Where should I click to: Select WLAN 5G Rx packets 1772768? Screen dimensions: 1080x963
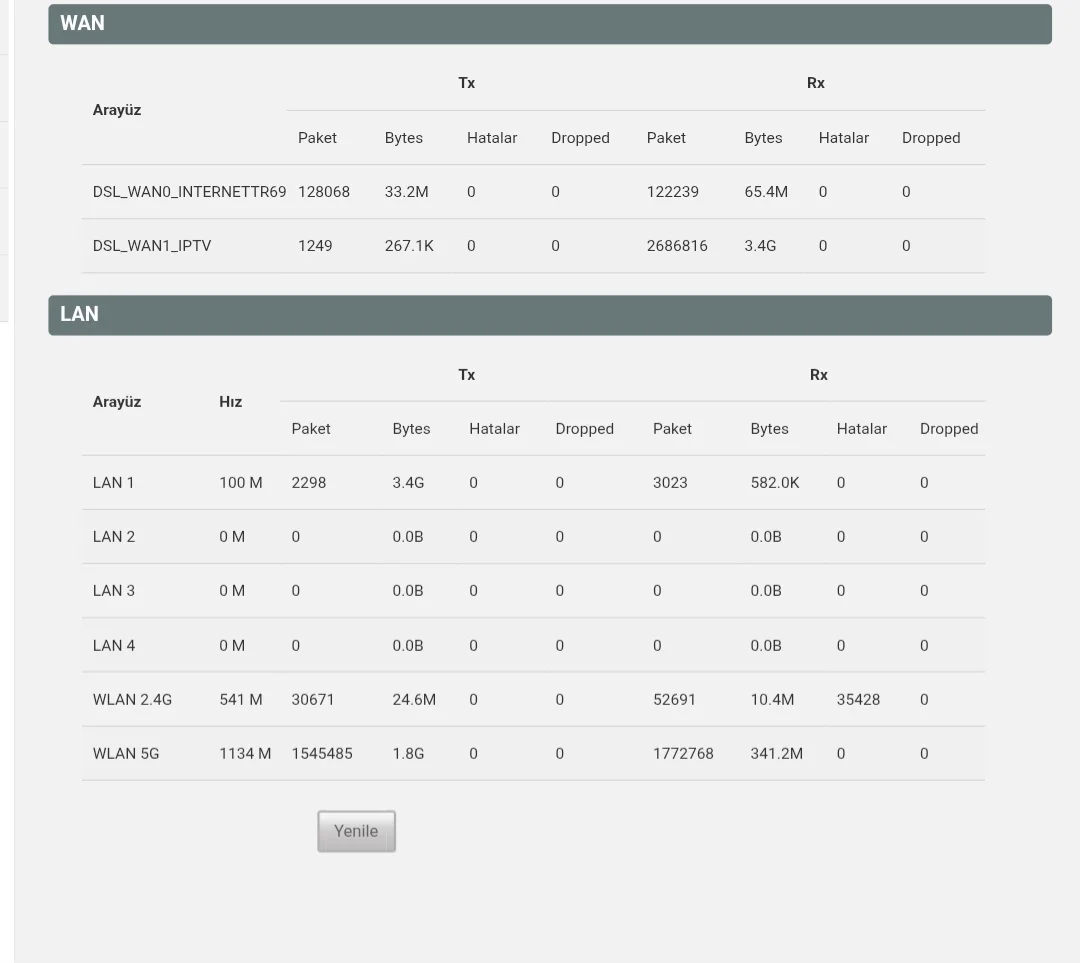pyautogui.click(x=683, y=754)
